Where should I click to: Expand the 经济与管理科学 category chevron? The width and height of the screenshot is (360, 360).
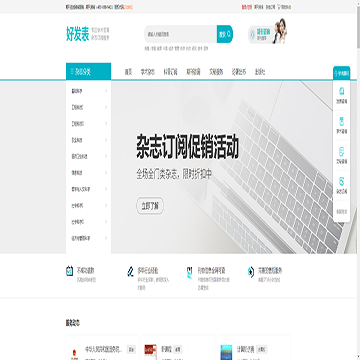tap(106, 238)
